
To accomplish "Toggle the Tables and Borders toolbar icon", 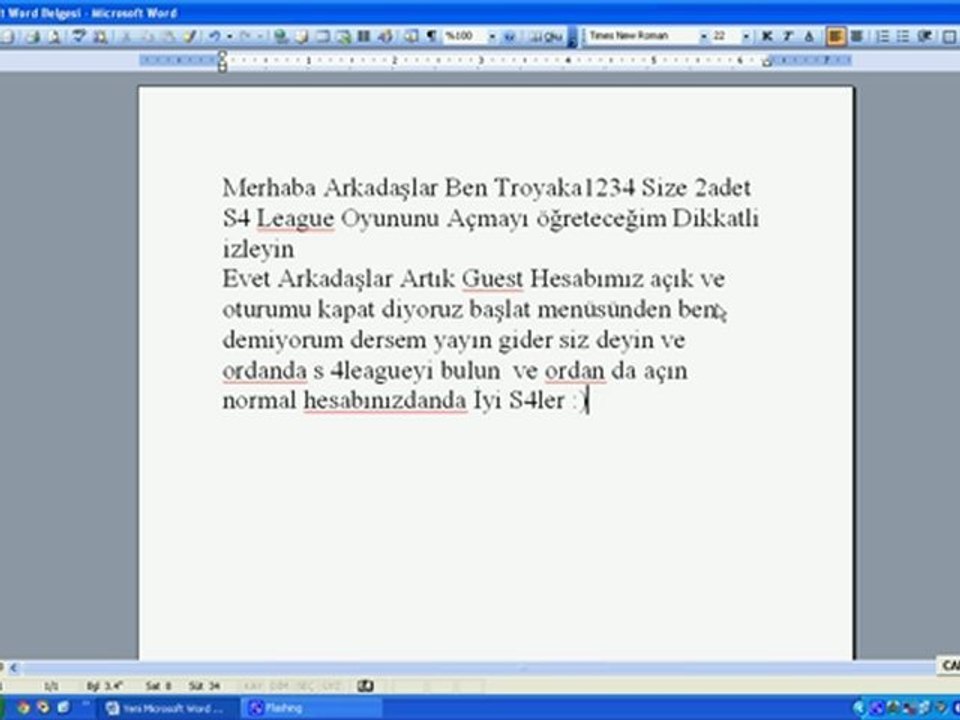I will [301, 37].
